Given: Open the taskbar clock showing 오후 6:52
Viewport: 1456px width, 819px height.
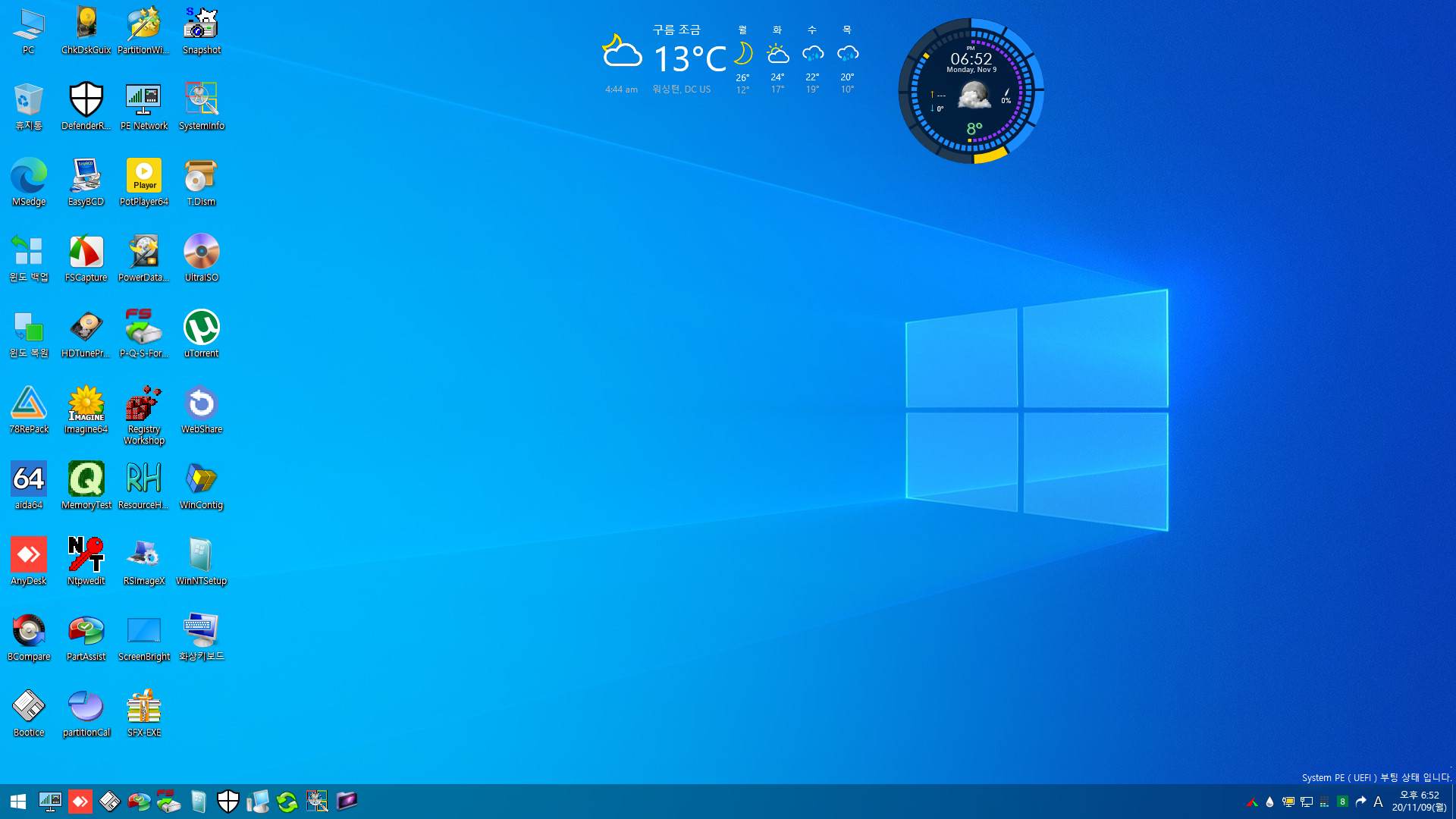Looking at the screenshot, I should 1419,802.
